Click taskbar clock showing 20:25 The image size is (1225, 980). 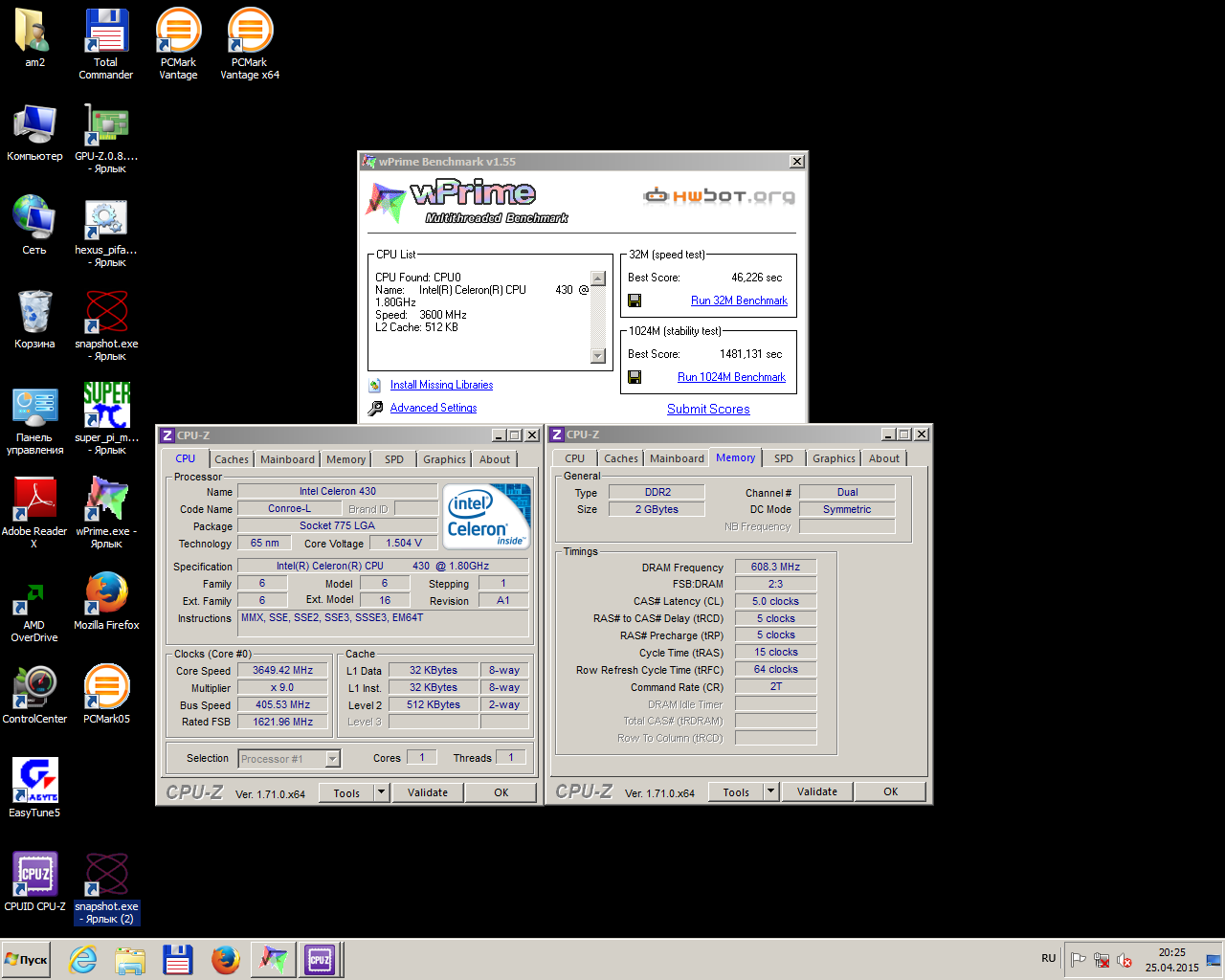[x=1172, y=959]
